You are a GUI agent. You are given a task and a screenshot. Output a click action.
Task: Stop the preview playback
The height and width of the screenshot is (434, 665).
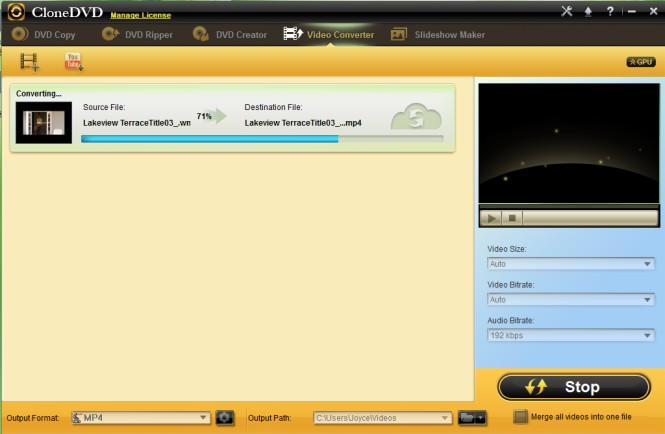click(x=512, y=218)
